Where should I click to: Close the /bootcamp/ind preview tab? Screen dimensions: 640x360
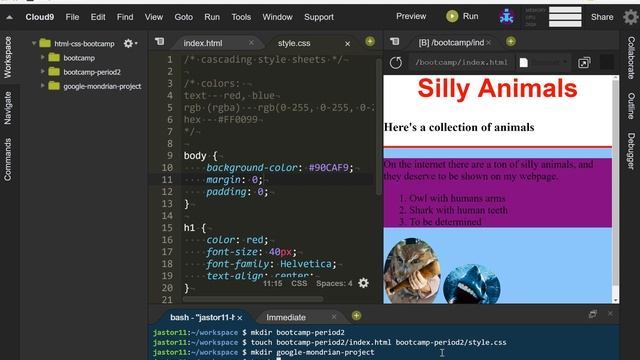click(x=489, y=42)
